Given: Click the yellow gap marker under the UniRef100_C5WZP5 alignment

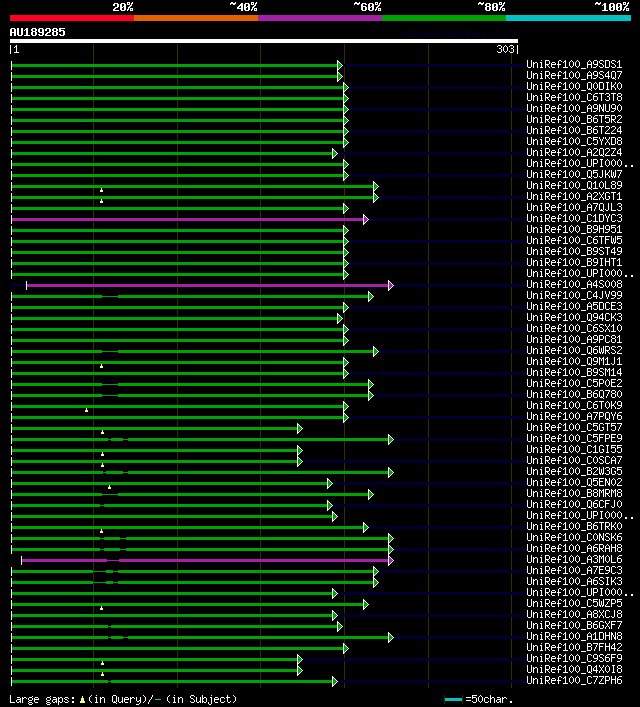Looking at the screenshot, I should [x=101, y=608].
